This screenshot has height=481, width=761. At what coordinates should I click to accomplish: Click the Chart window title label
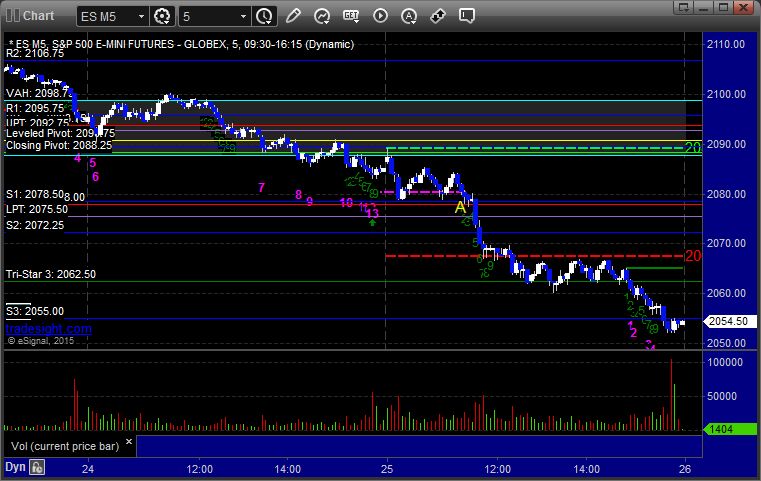(38, 16)
